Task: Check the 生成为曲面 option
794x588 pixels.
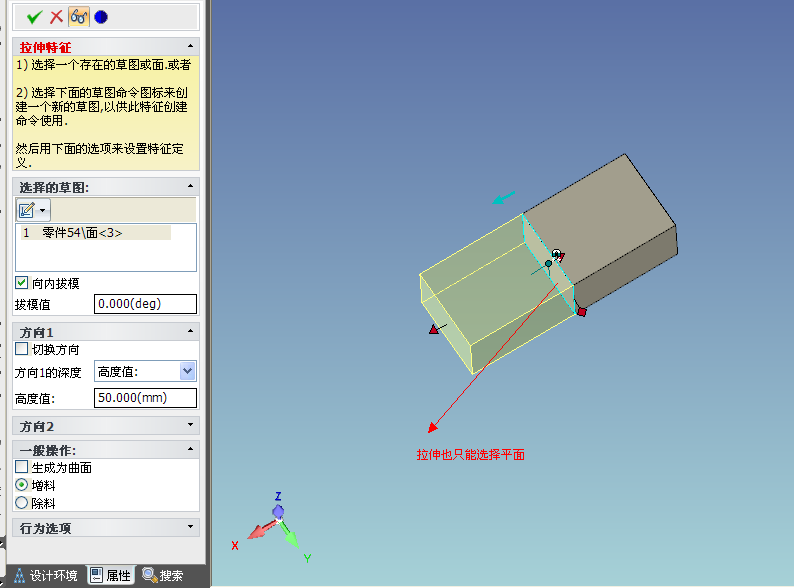Action: point(22,467)
